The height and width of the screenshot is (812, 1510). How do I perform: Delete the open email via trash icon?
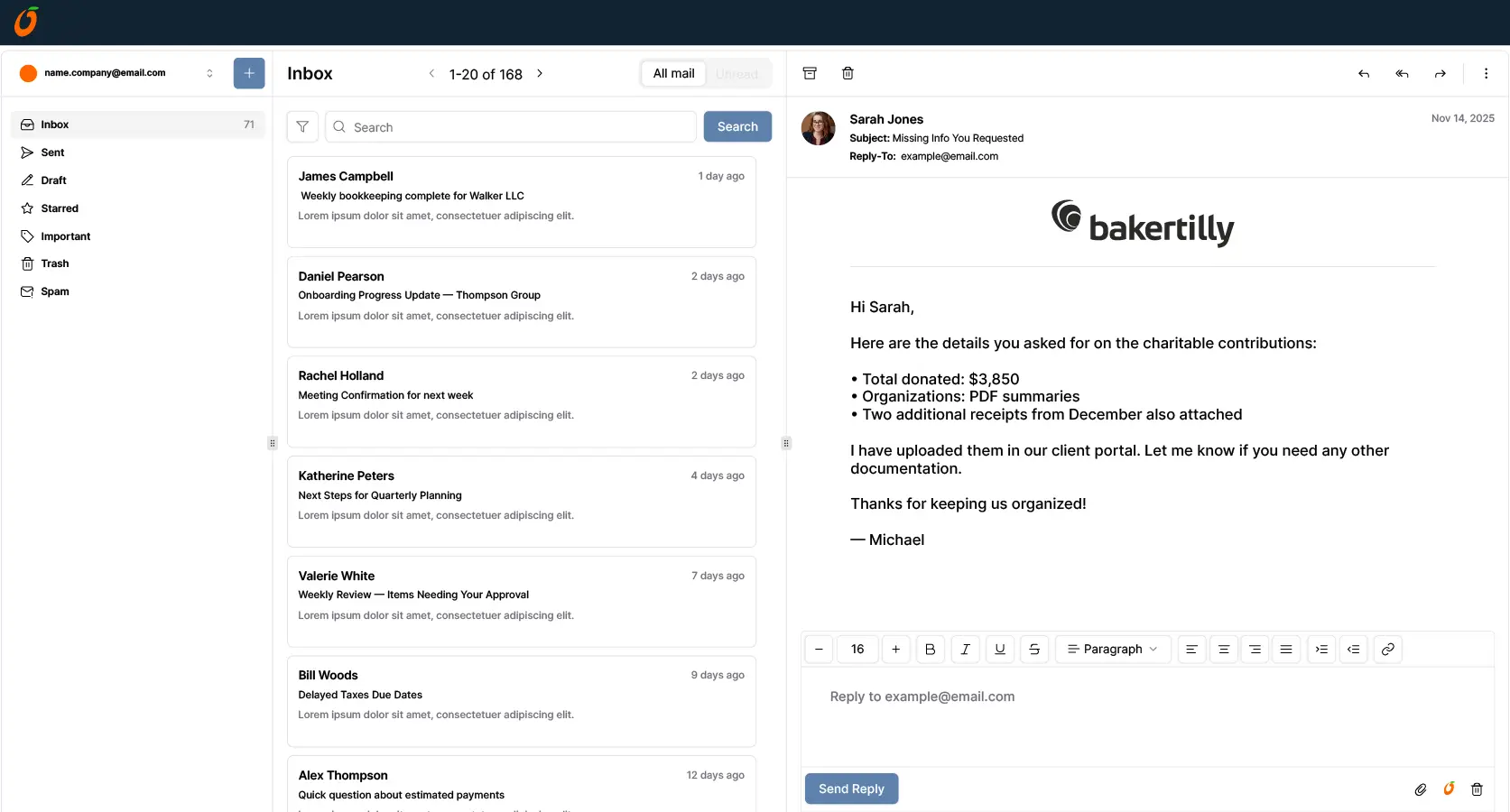point(848,73)
